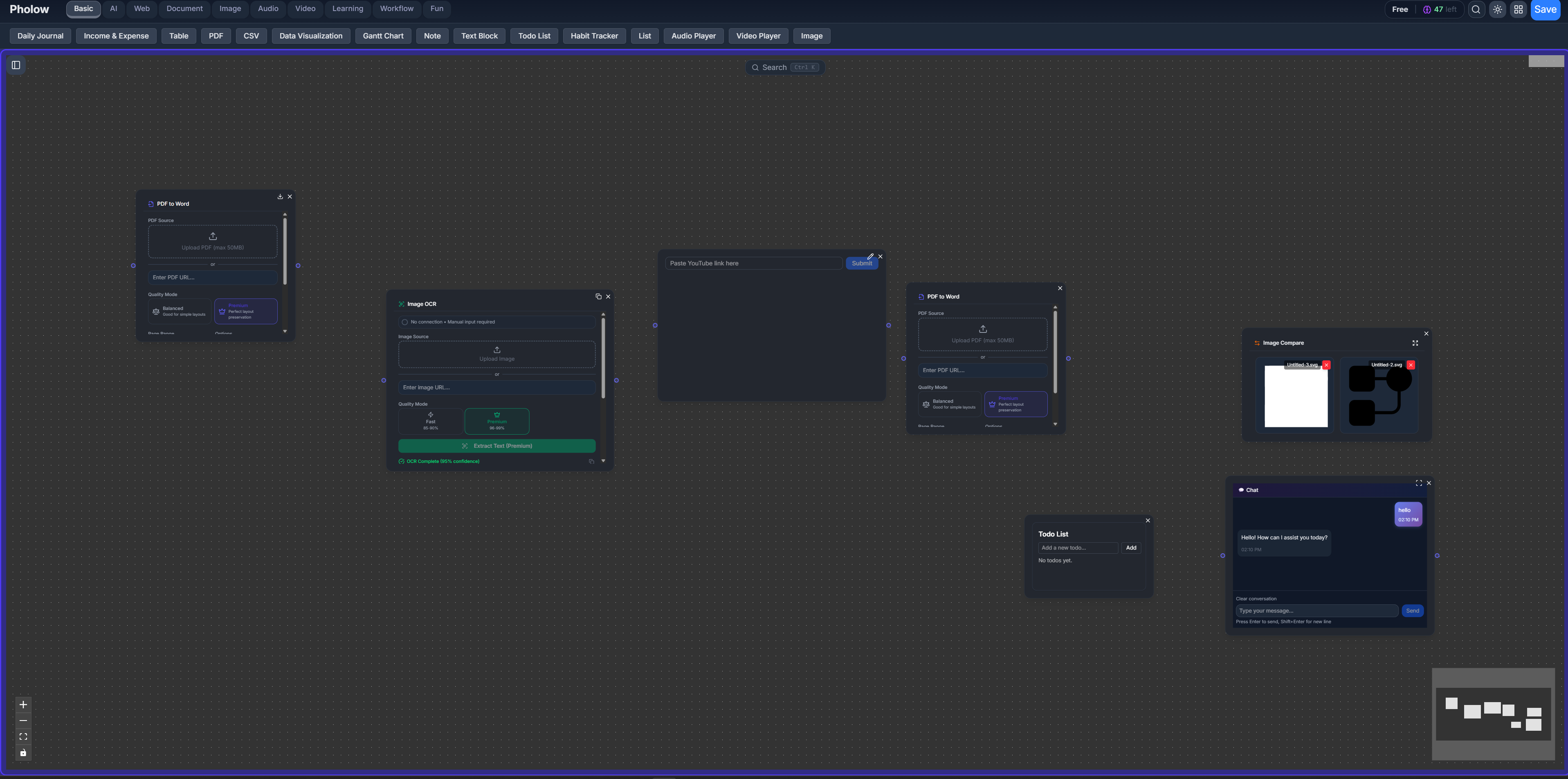Toggle the left sidebar panel icon
This screenshot has width=1568, height=779.
pos(16,65)
